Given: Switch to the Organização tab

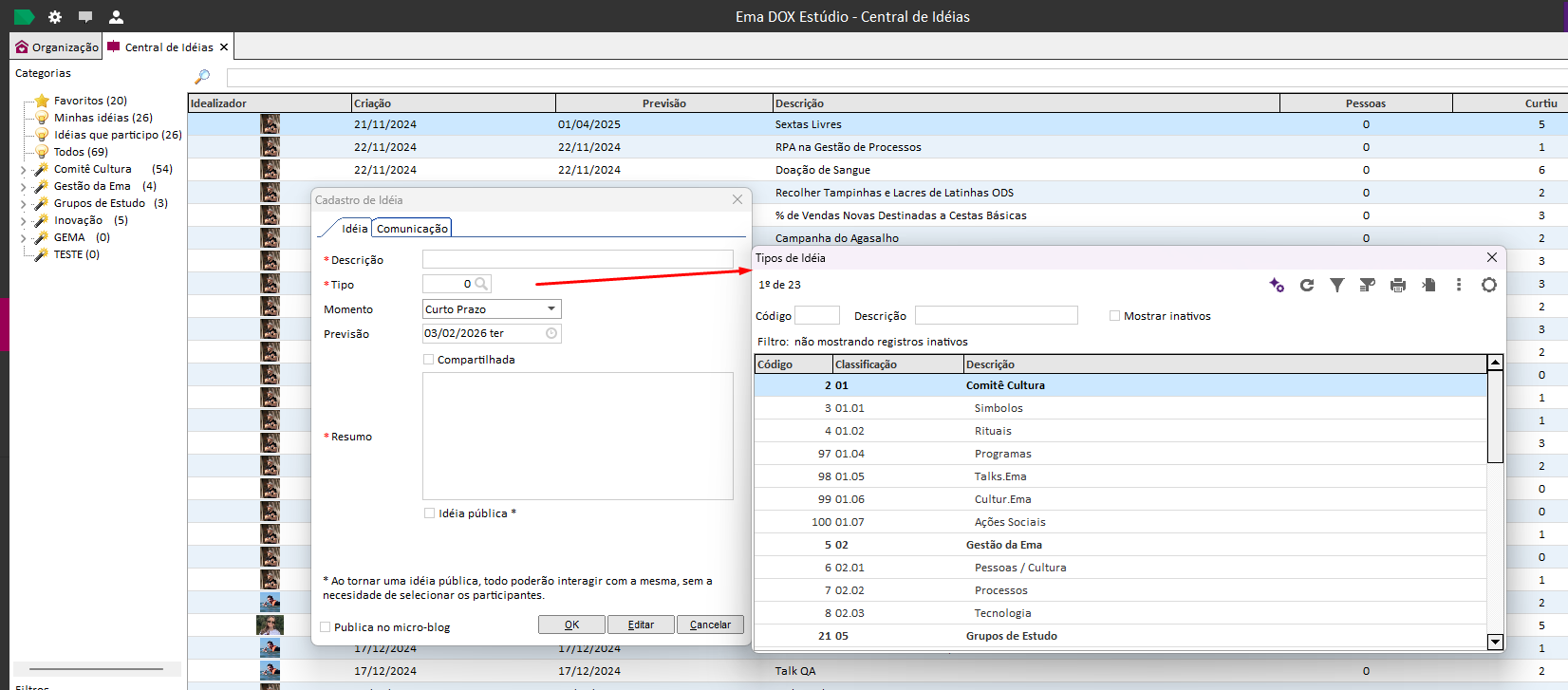Looking at the screenshot, I should click(57, 47).
